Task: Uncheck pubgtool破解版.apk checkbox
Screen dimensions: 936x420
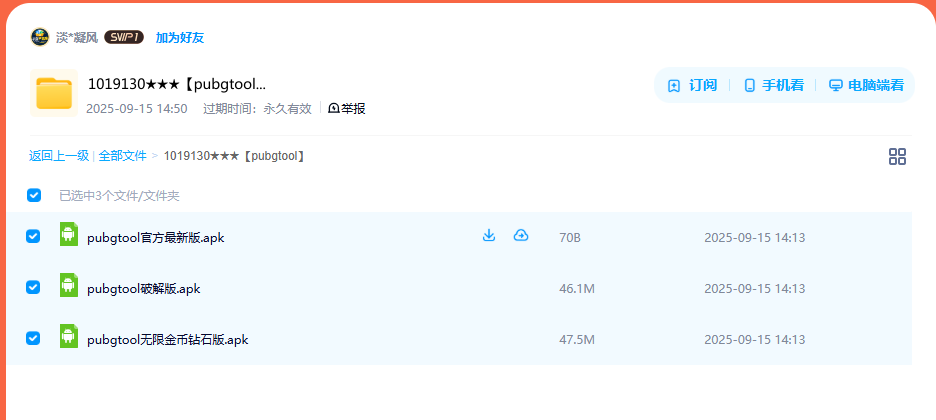Action: (x=33, y=288)
